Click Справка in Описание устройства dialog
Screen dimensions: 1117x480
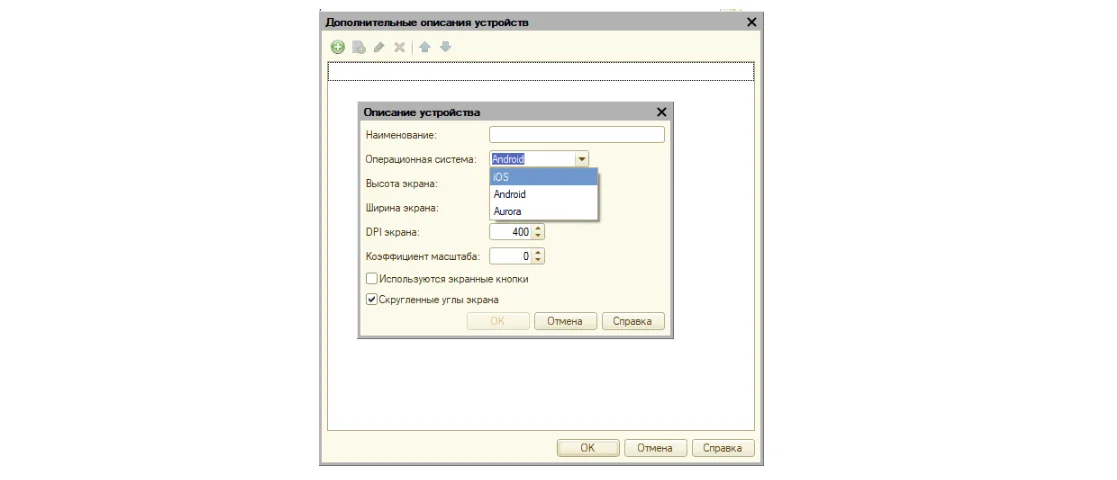pos(633,321)
